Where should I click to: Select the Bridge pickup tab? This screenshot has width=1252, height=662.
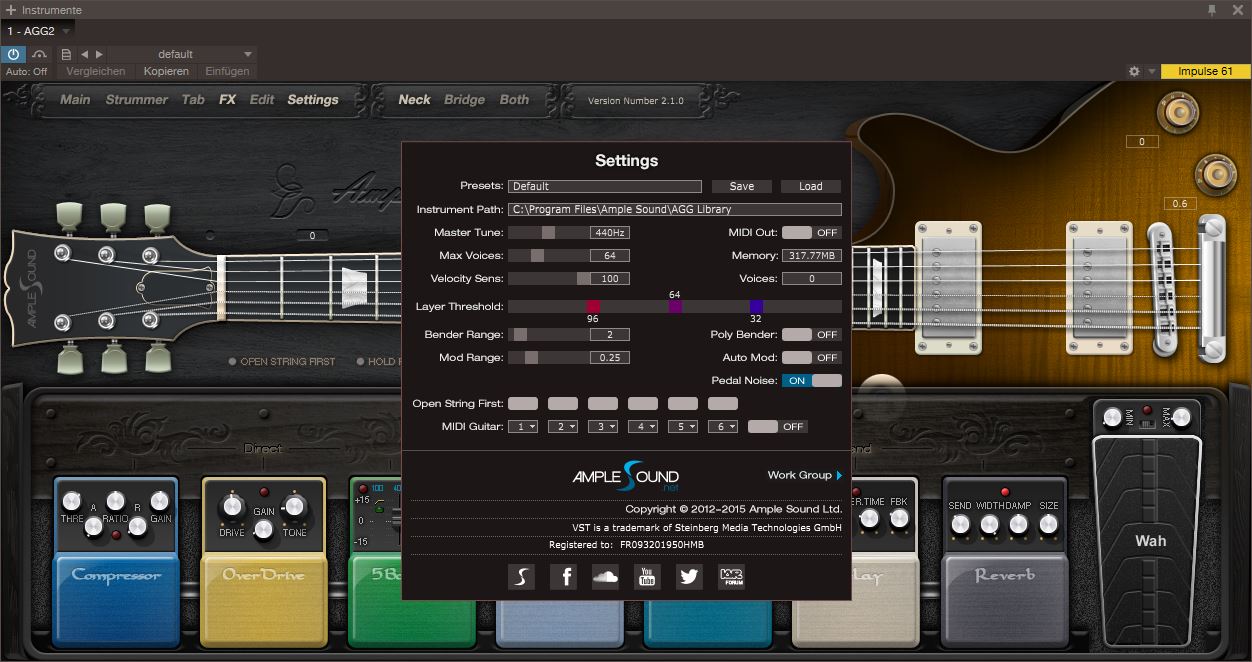[x=464, y=100]
